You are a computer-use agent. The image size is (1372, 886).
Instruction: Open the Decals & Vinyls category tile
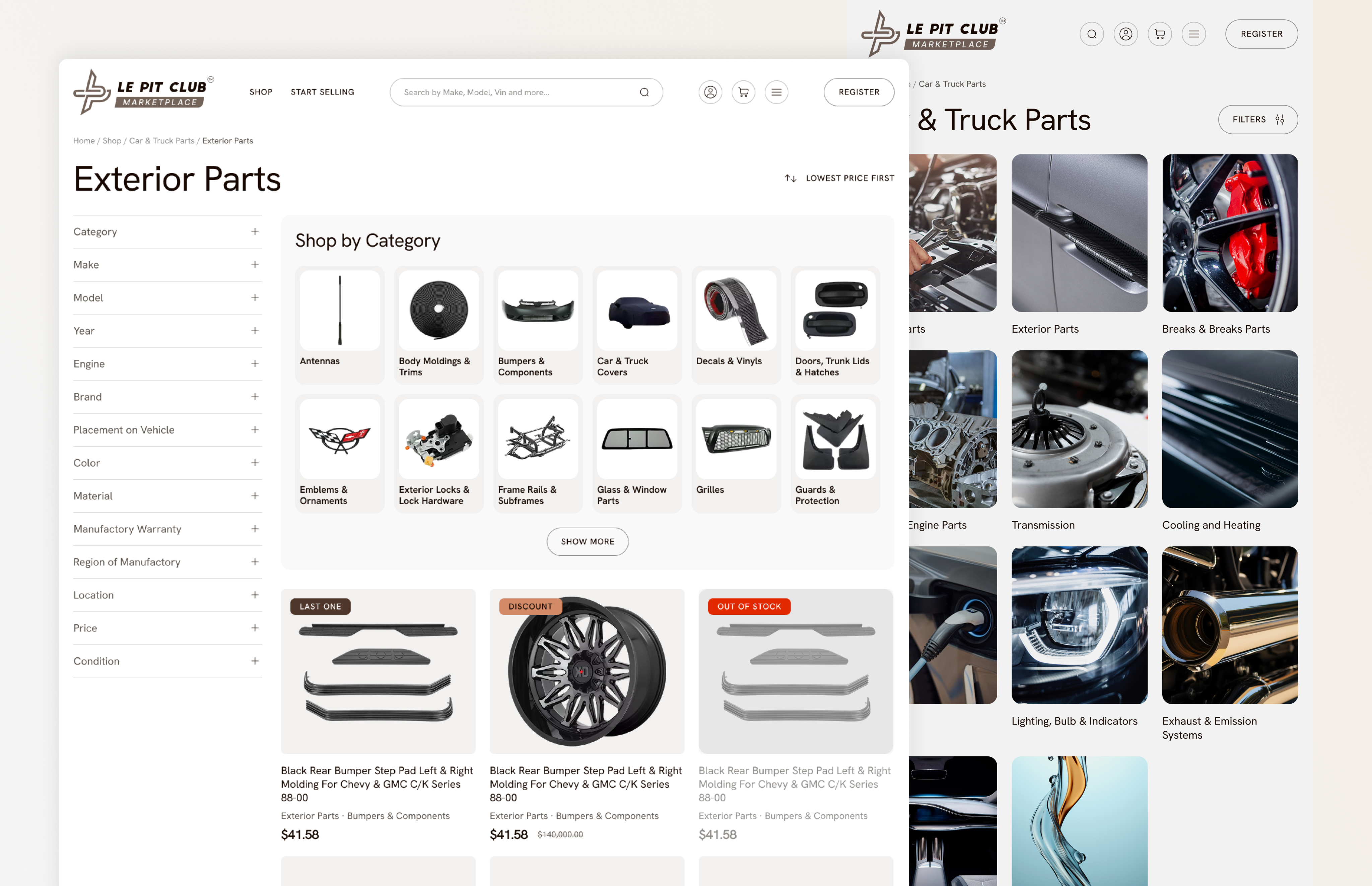pyautogui.click(x=736, y=325)
